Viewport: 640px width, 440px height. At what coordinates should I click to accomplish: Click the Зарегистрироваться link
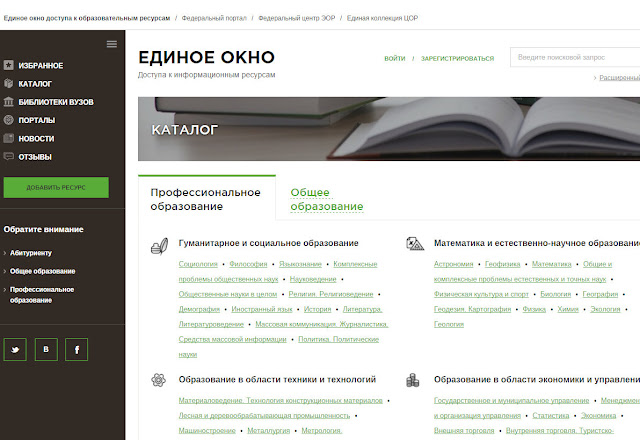click(x=457, y=58)
